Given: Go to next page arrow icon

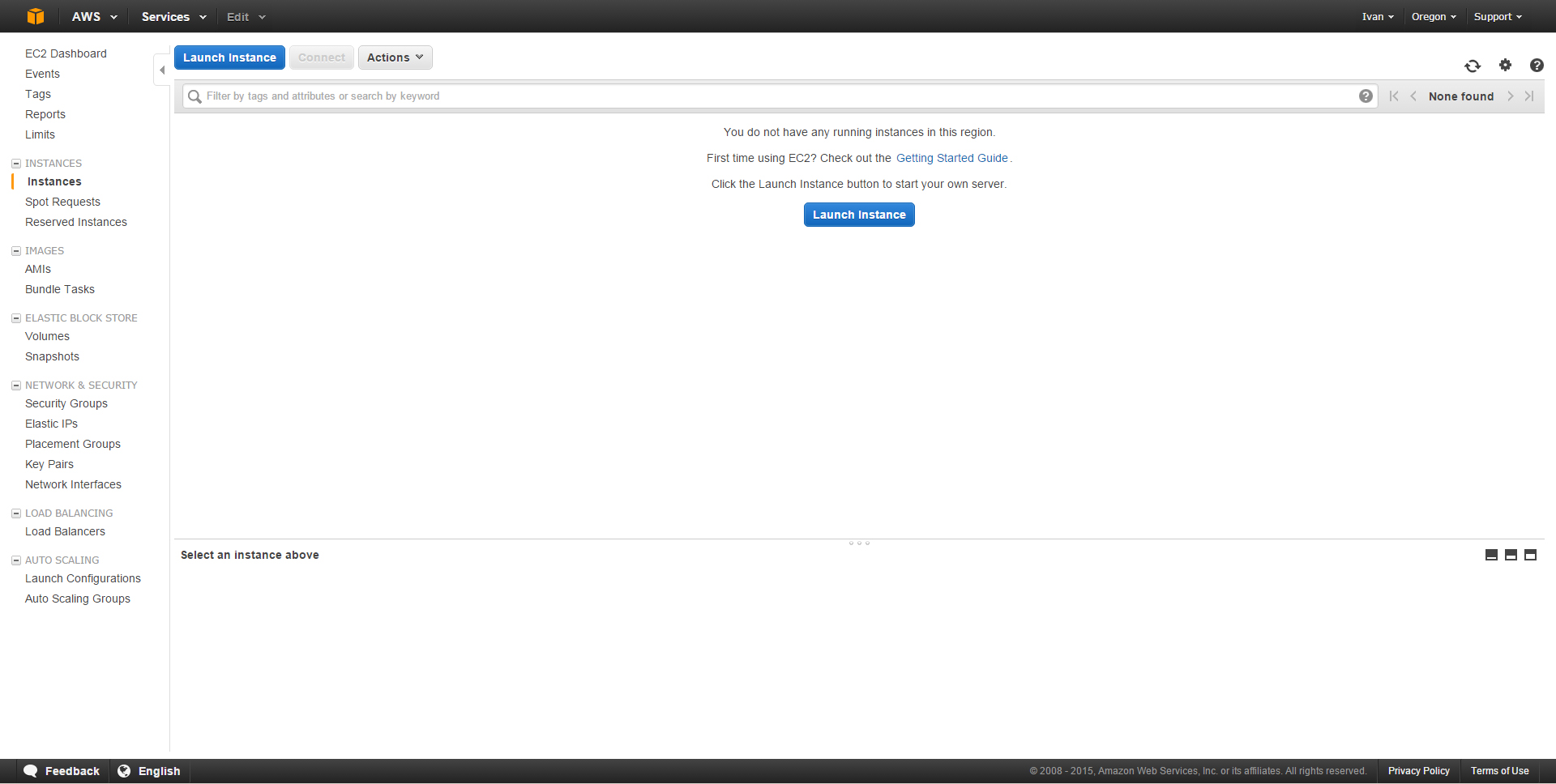Looking at the screenshot, I should point(1511,96).
